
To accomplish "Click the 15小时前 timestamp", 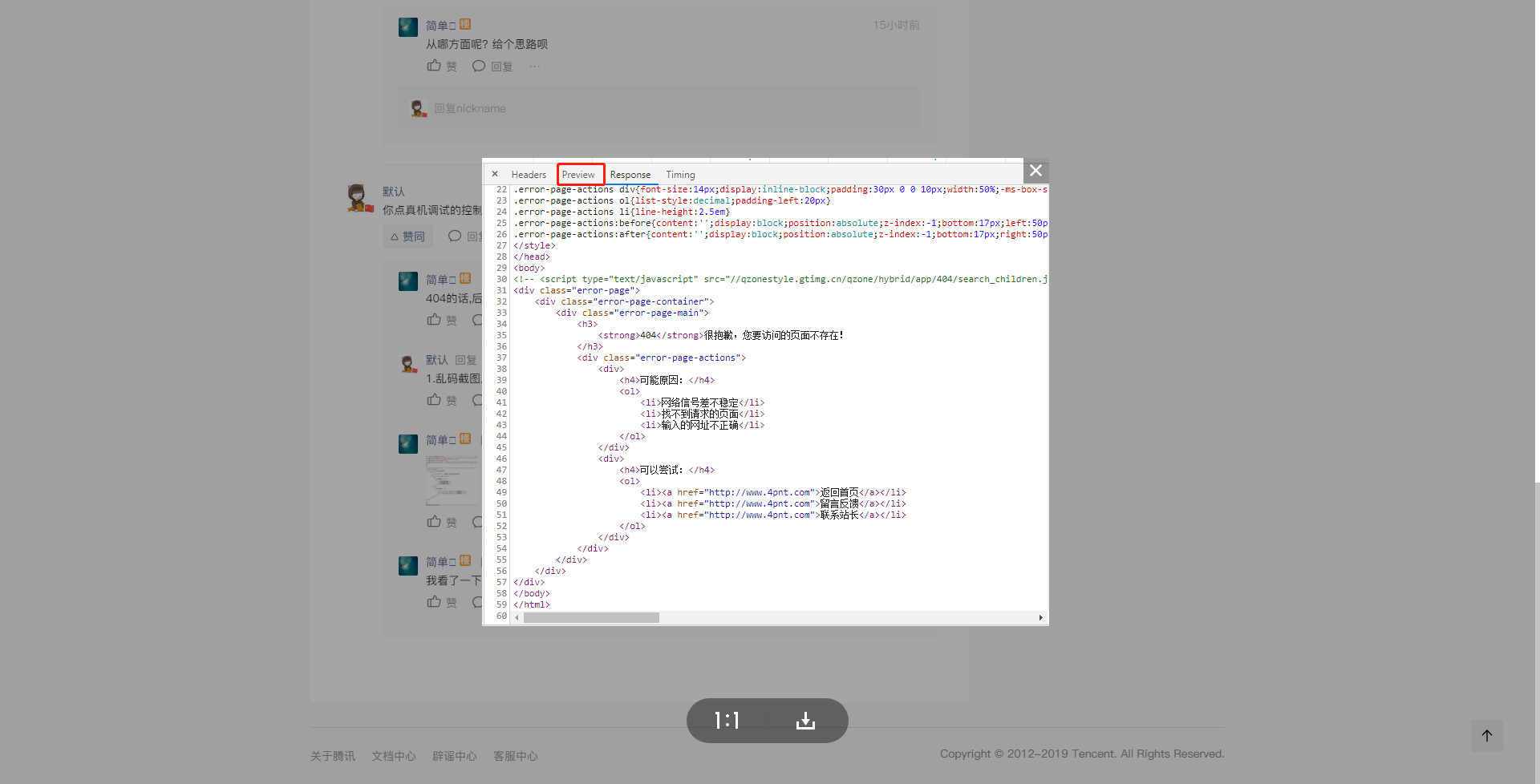I will click(x=896, y=25).
